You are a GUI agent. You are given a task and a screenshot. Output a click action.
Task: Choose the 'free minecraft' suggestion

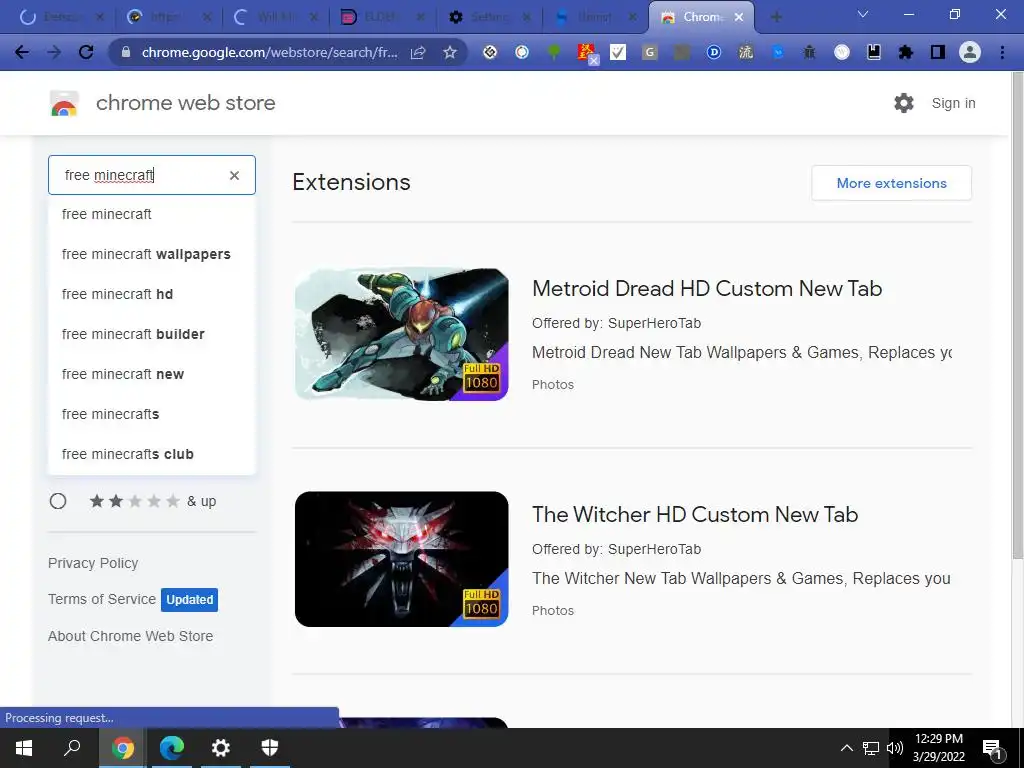152,214
